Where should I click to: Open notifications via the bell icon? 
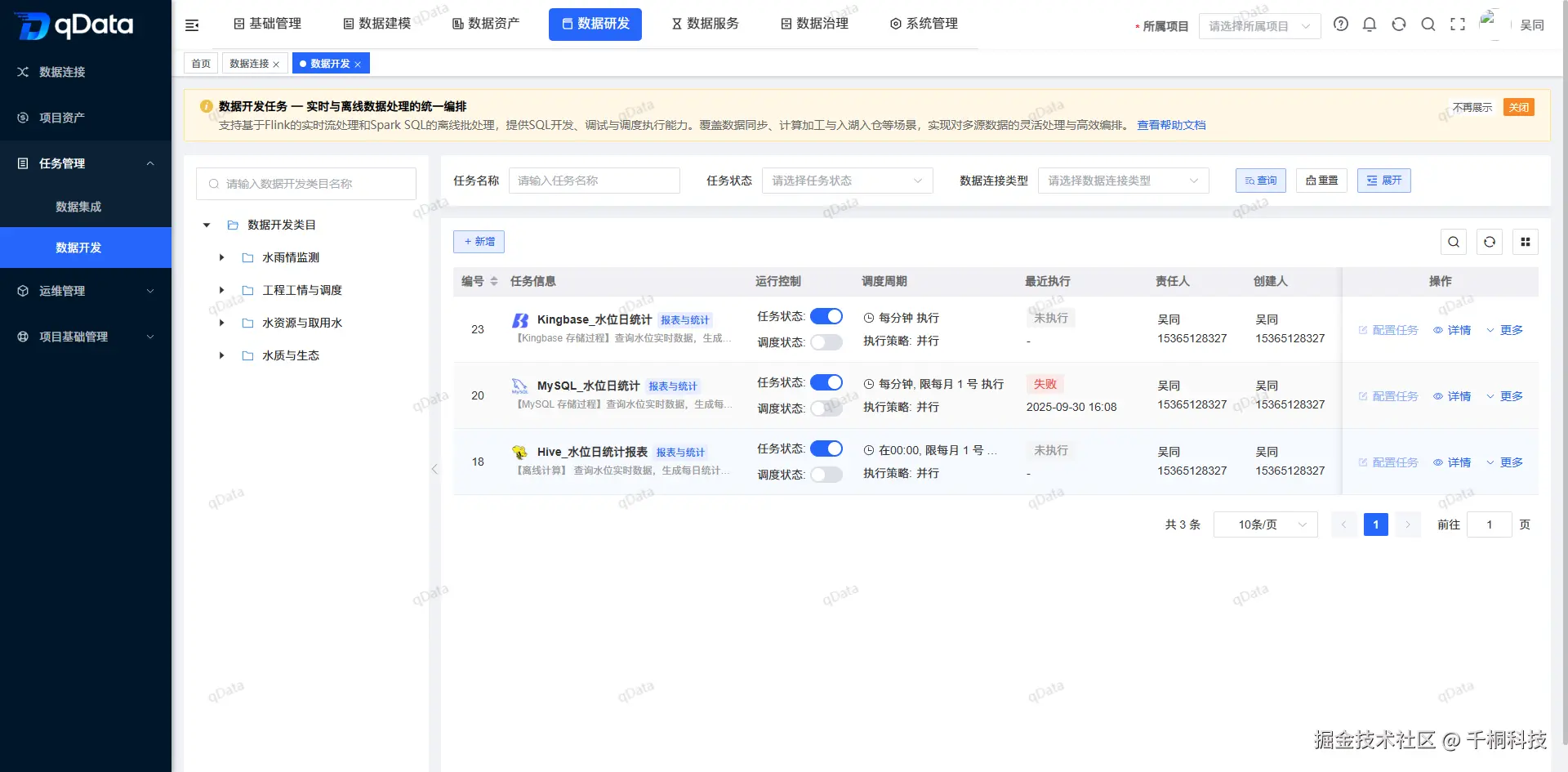pyautogui.click(x=1370, y=25)
